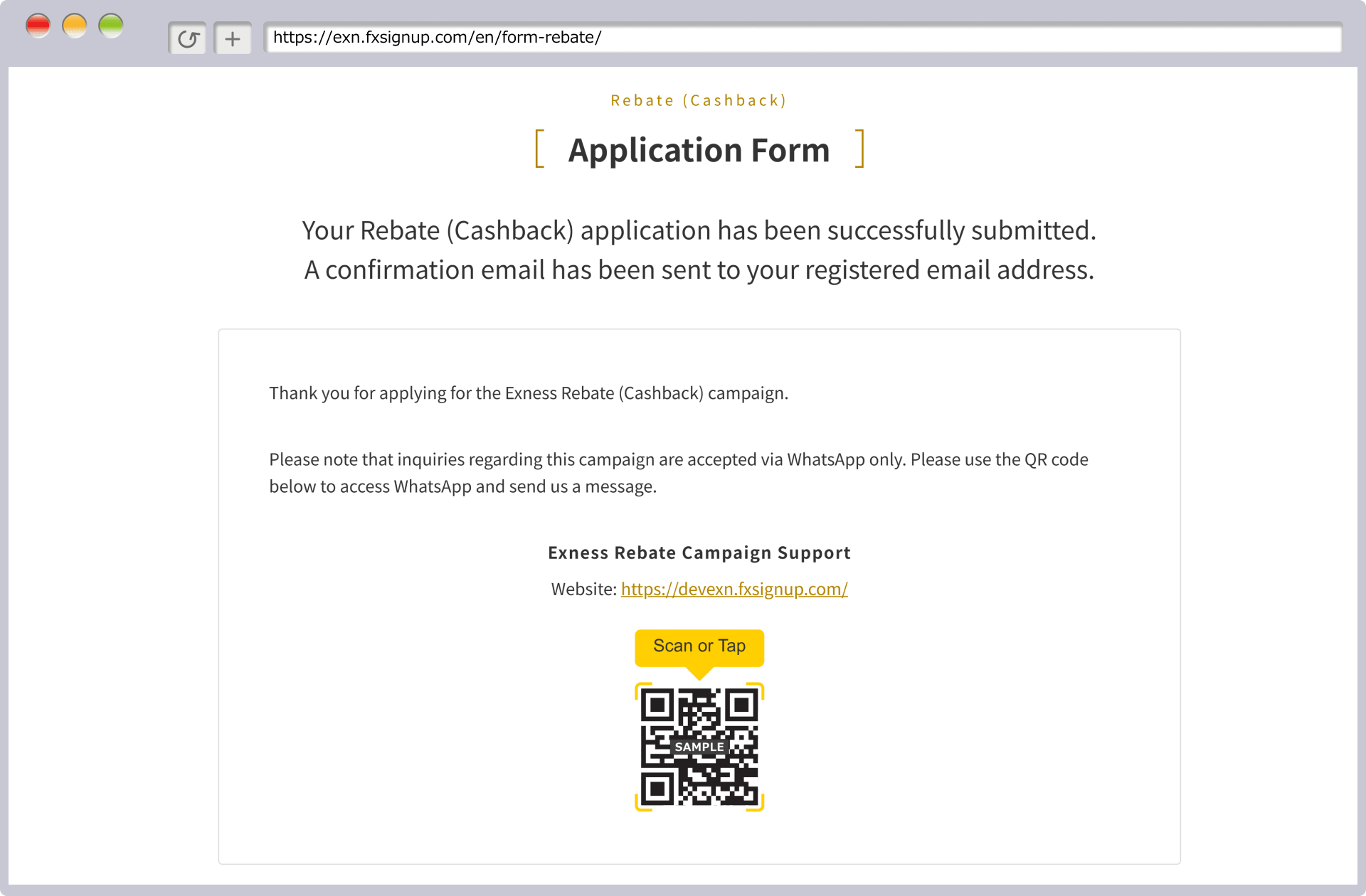Image resolution: width=1366 pixels, height=896 pixels.
Task: Click the 'Thank you for applying' paragraph
Action: (x=529, y=393)
